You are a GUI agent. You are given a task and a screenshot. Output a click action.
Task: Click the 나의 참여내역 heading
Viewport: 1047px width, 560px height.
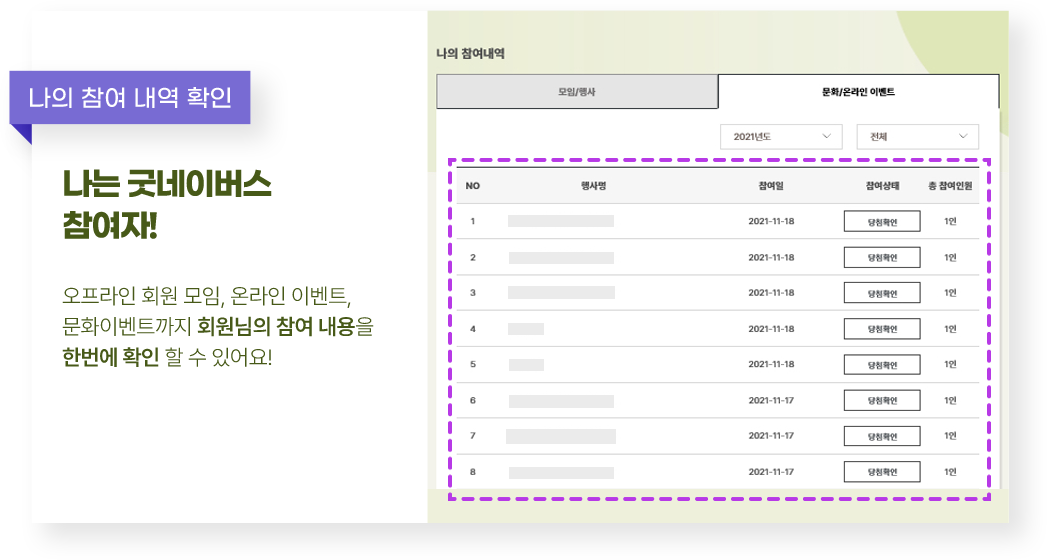[x=471, y=53]
